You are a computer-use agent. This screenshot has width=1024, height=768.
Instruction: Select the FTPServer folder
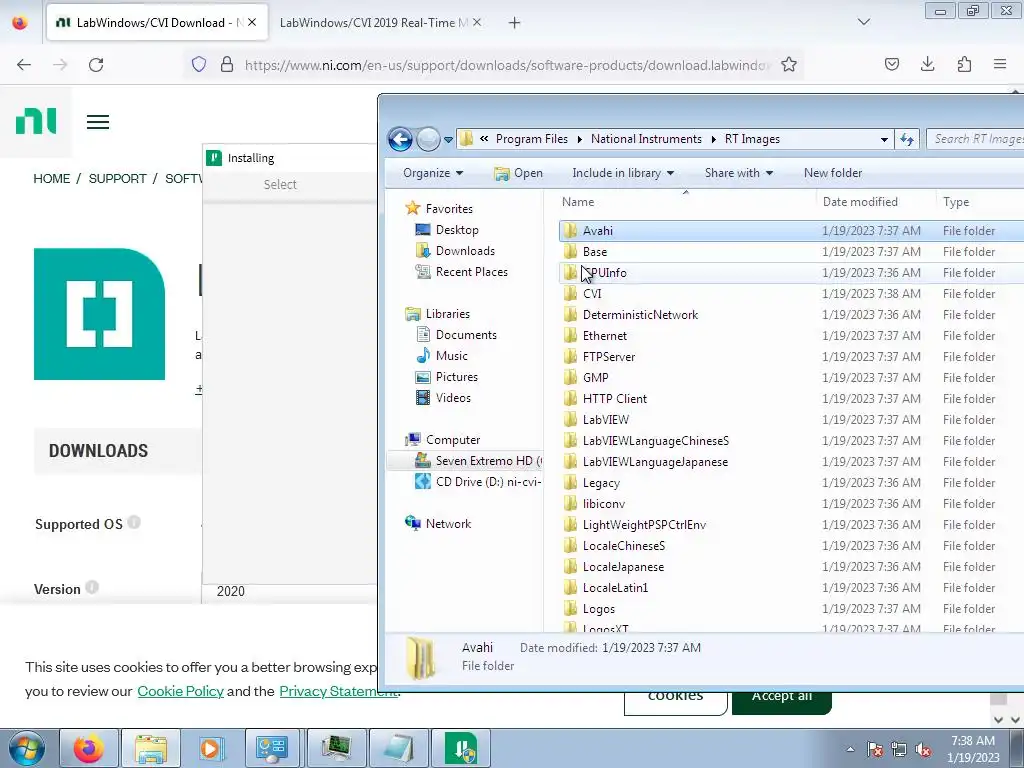[x=609, y=357]
